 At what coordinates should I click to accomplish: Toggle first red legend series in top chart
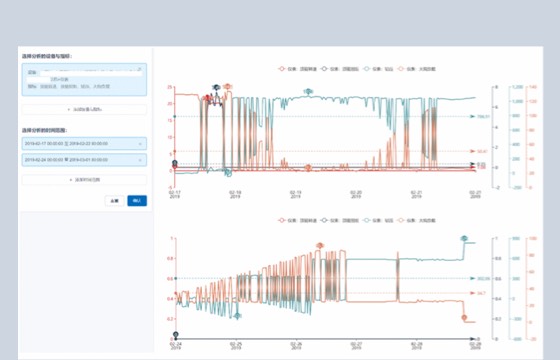pyautogui.click(x=298, y=69)
